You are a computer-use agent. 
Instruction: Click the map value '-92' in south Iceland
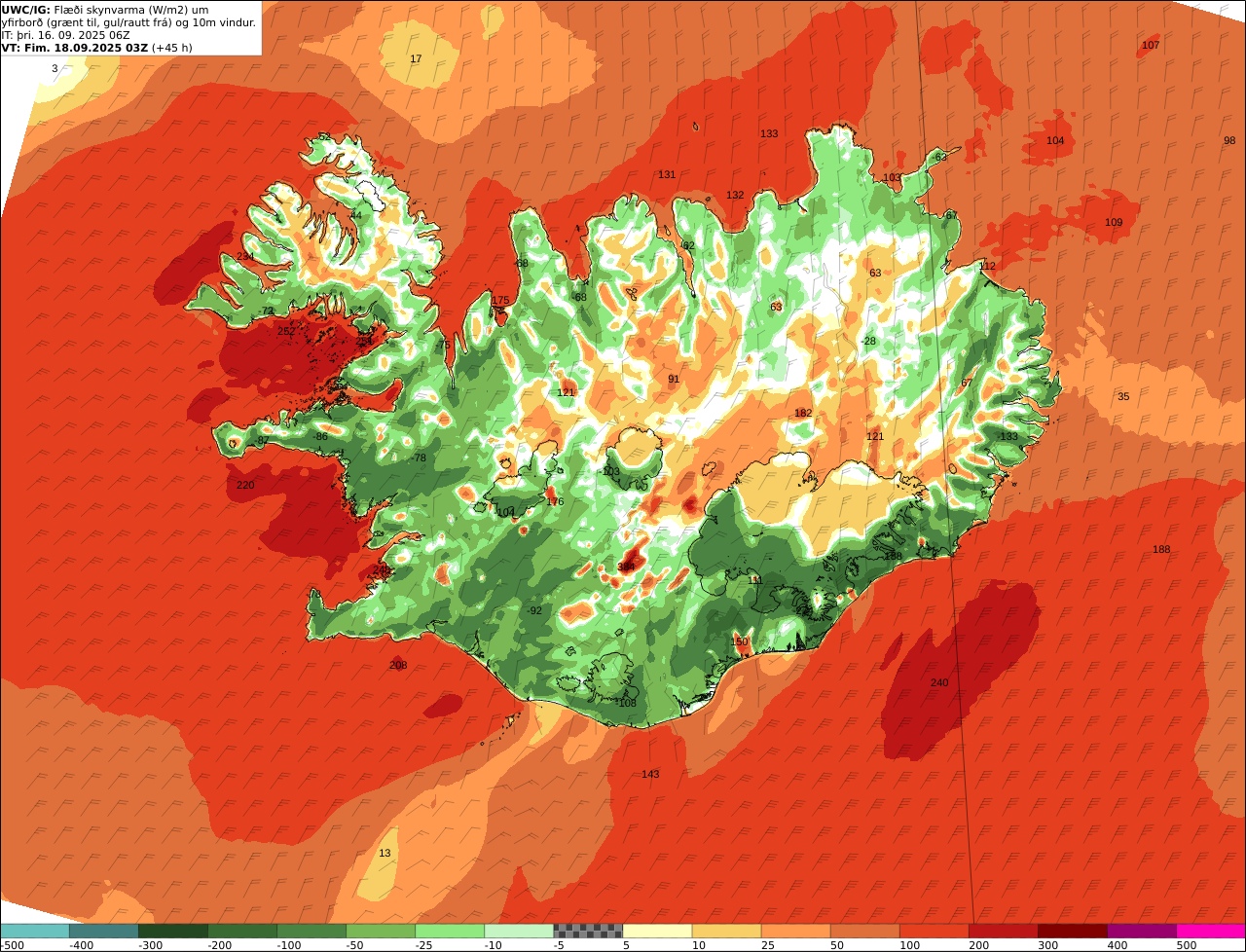pos(534,610)
